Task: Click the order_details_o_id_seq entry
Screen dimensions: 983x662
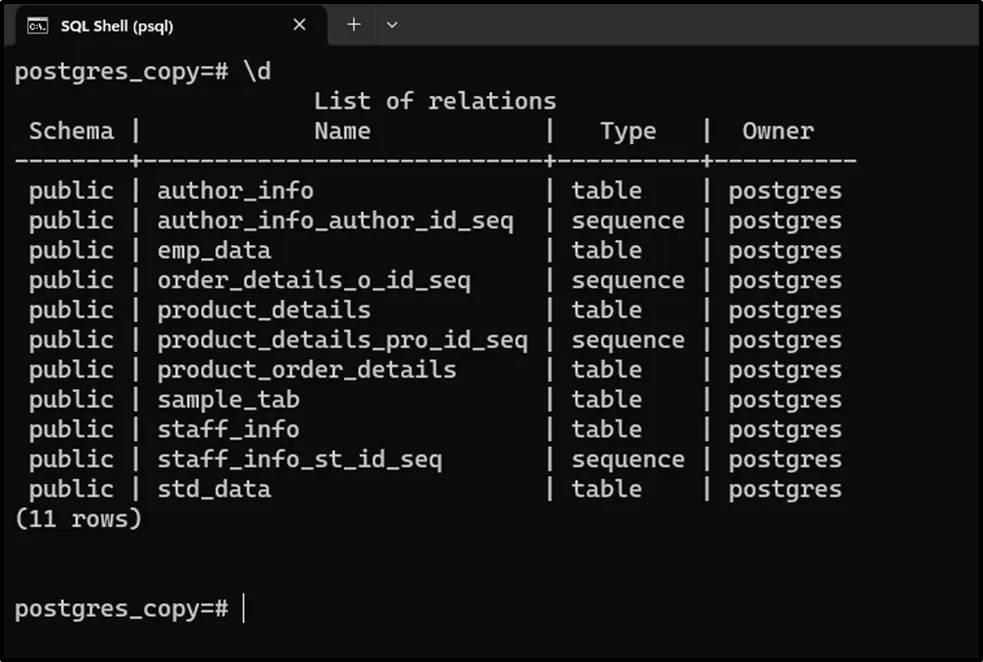Action: (x=313, y=281)
